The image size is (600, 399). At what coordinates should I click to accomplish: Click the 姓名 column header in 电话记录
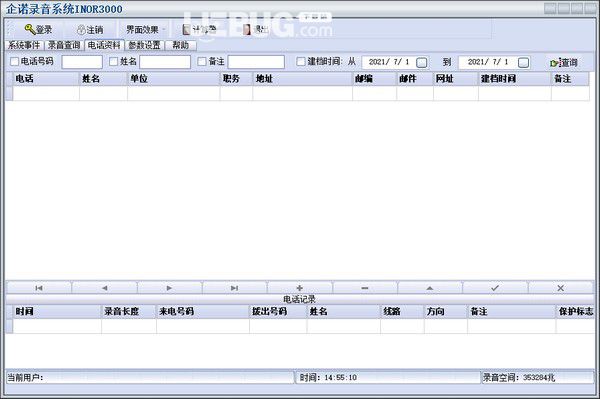click(344, 312)
